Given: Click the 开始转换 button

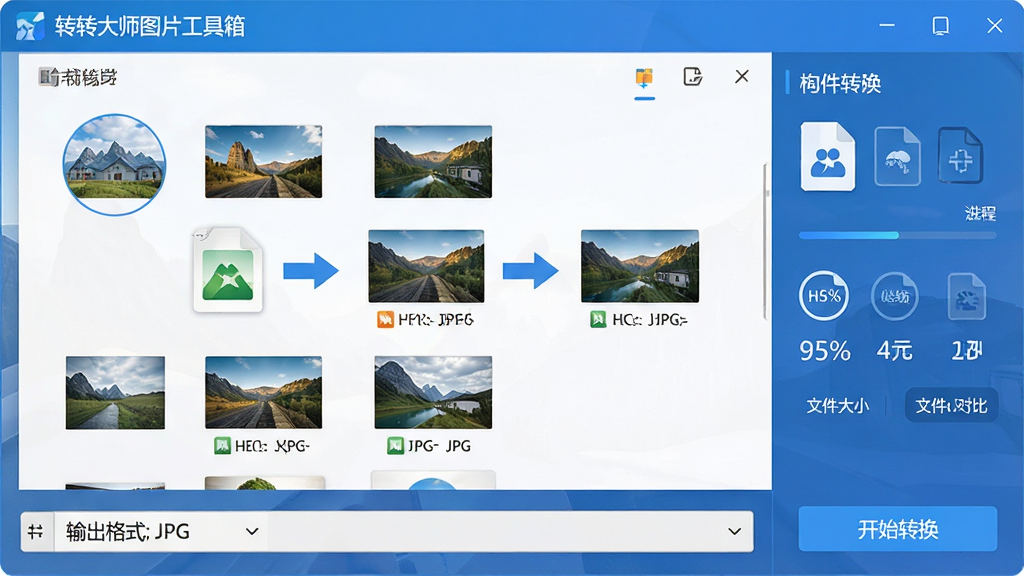Looking at the screenshot, I should [897, 529].
